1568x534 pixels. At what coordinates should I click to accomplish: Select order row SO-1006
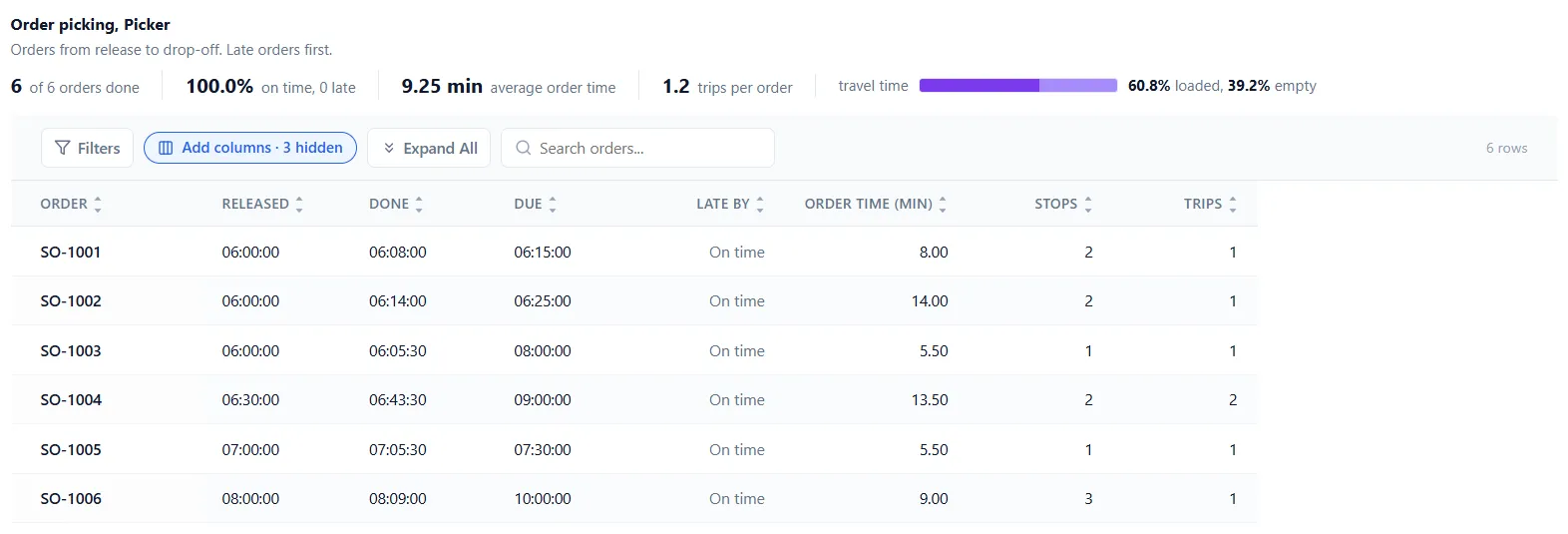point(634,498)
